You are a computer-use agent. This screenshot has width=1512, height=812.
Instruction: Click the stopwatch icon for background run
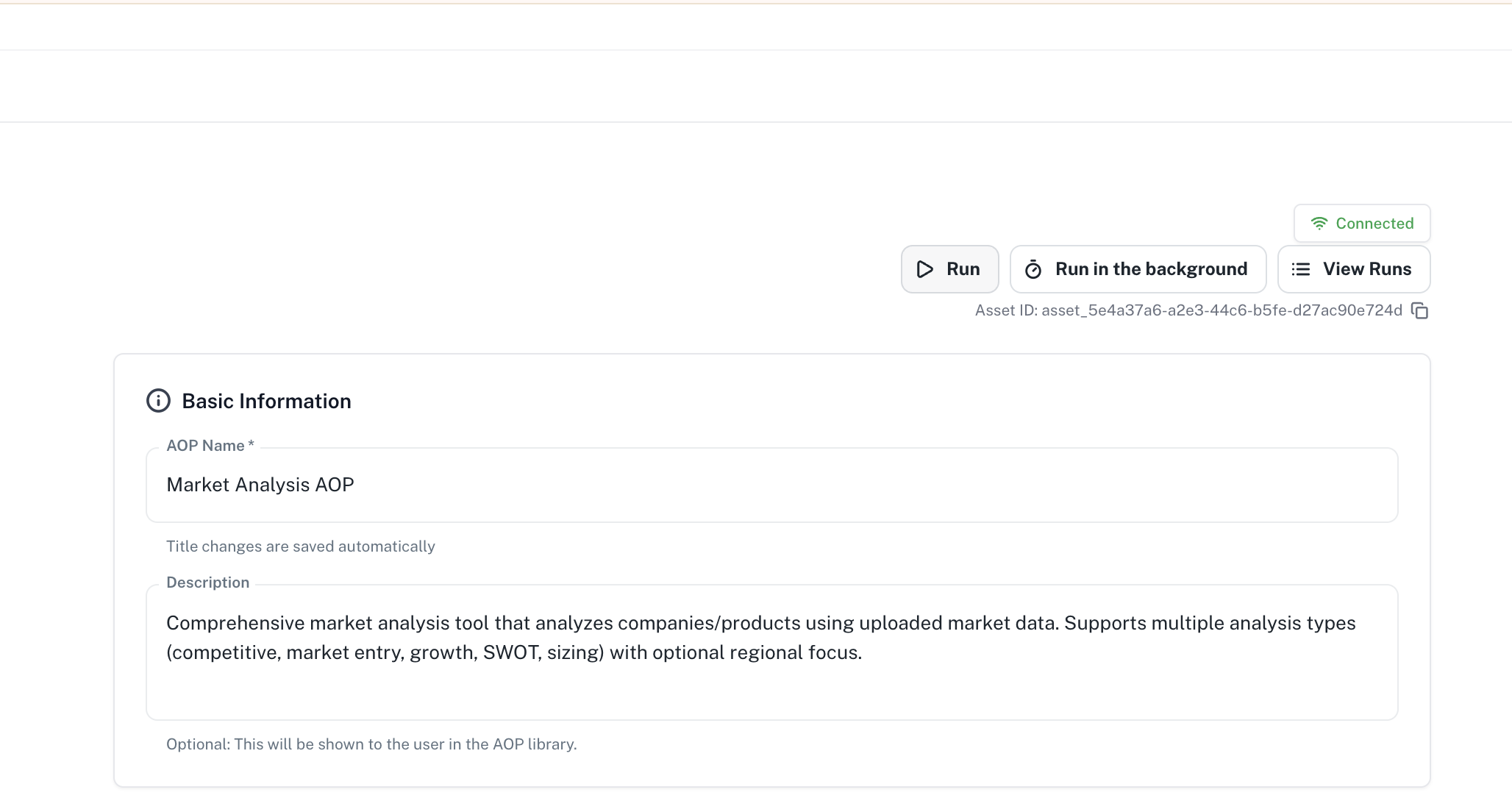tap(1033, 270)
